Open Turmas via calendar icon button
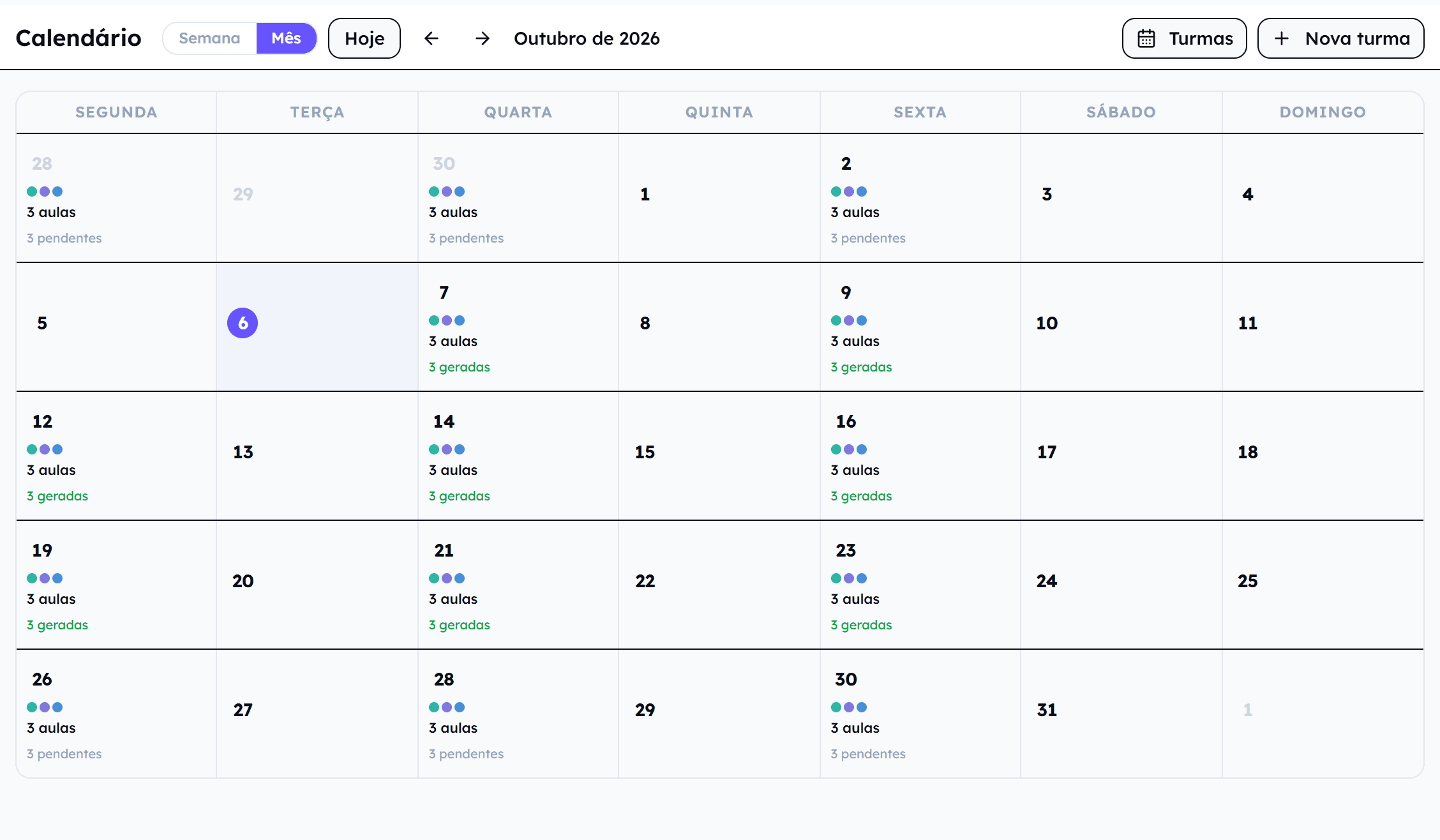This screenshot has height=840, width=1440. (1184, 38)
